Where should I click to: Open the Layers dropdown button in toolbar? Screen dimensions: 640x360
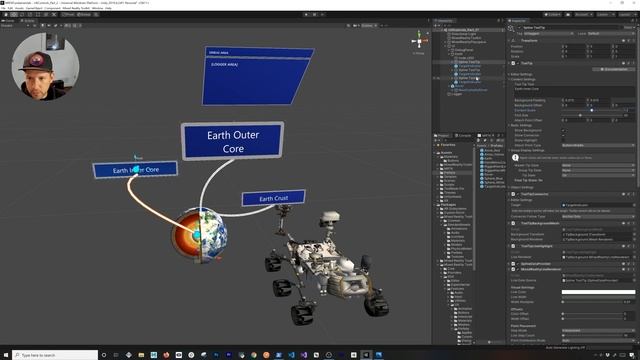point(605,15)
